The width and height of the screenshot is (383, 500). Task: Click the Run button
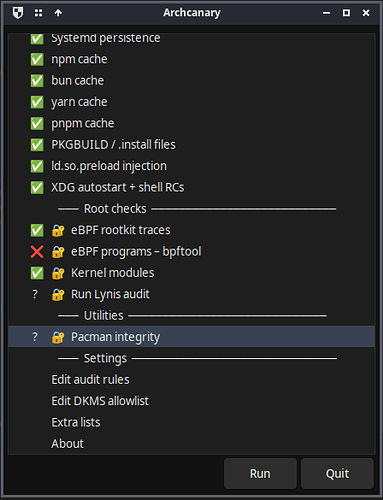pyautogui.click(x=260, y=474)
